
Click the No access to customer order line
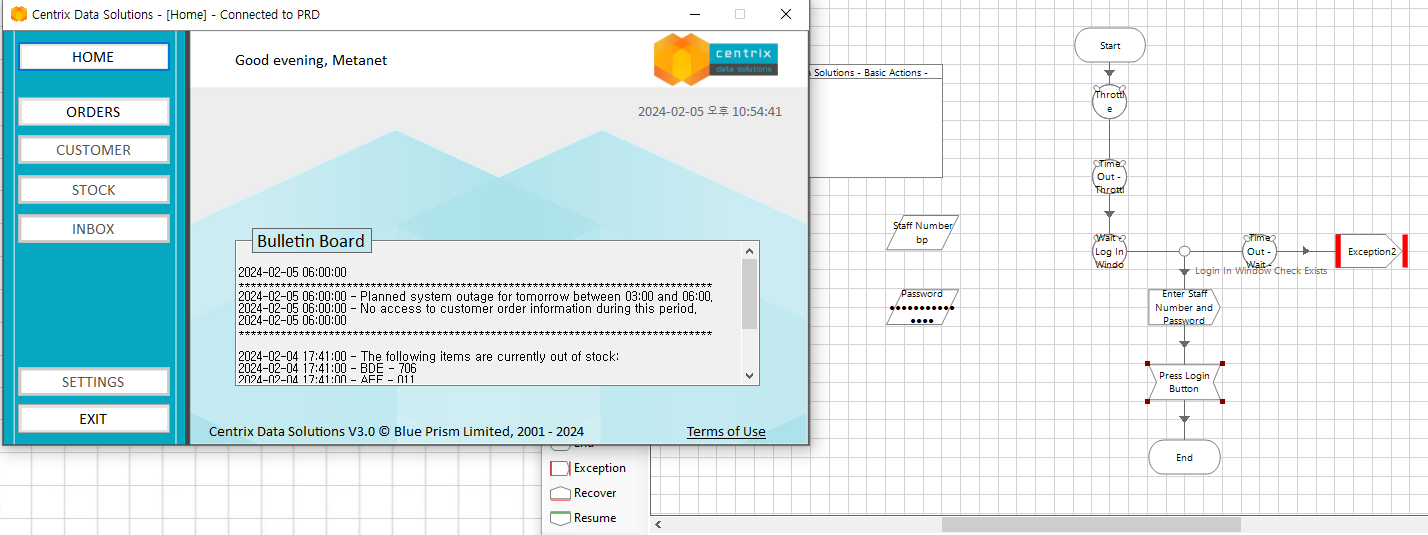pyautogui.click(x=467, y=308)
